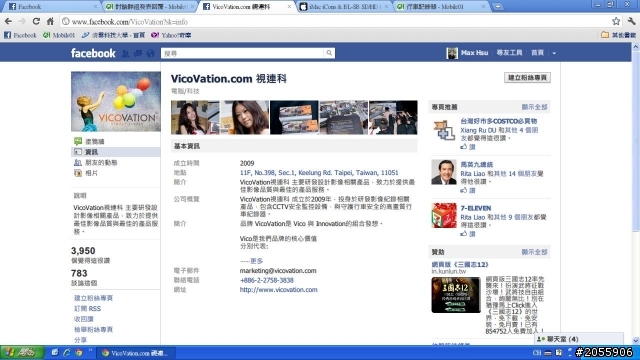This screenshot has height=360, width=640.
Task: Click the create fan page button
Action: point(527,78)
